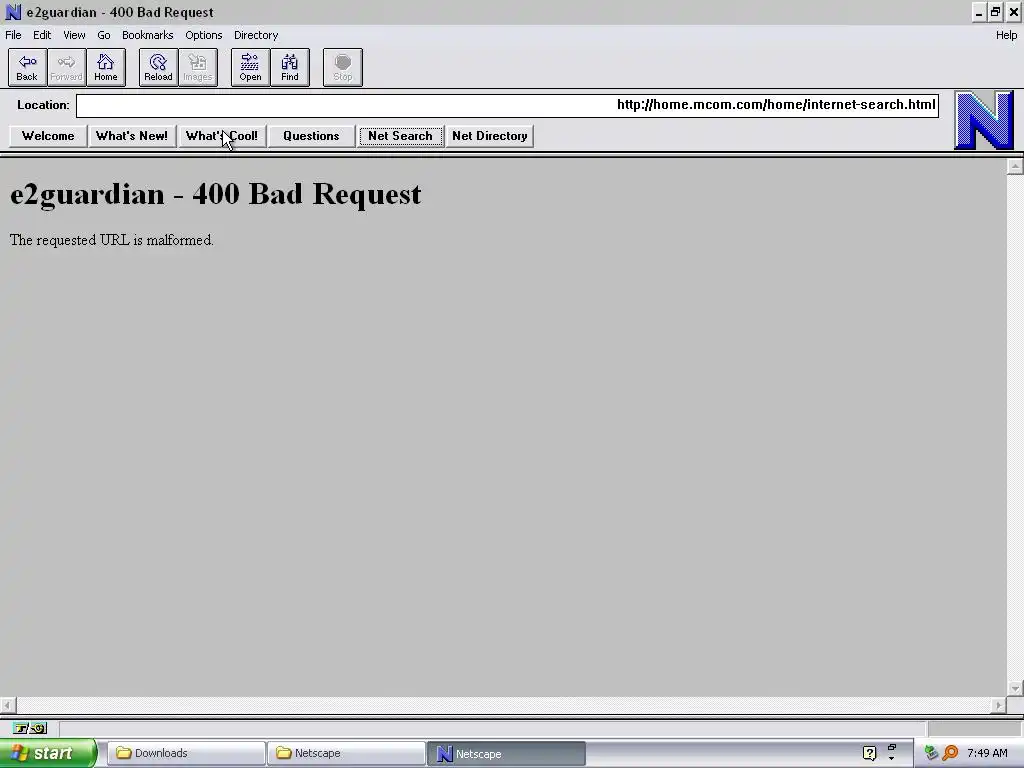Open a location with the Open button
This screenshot has width=1024, height=768.
click(250, 67)
